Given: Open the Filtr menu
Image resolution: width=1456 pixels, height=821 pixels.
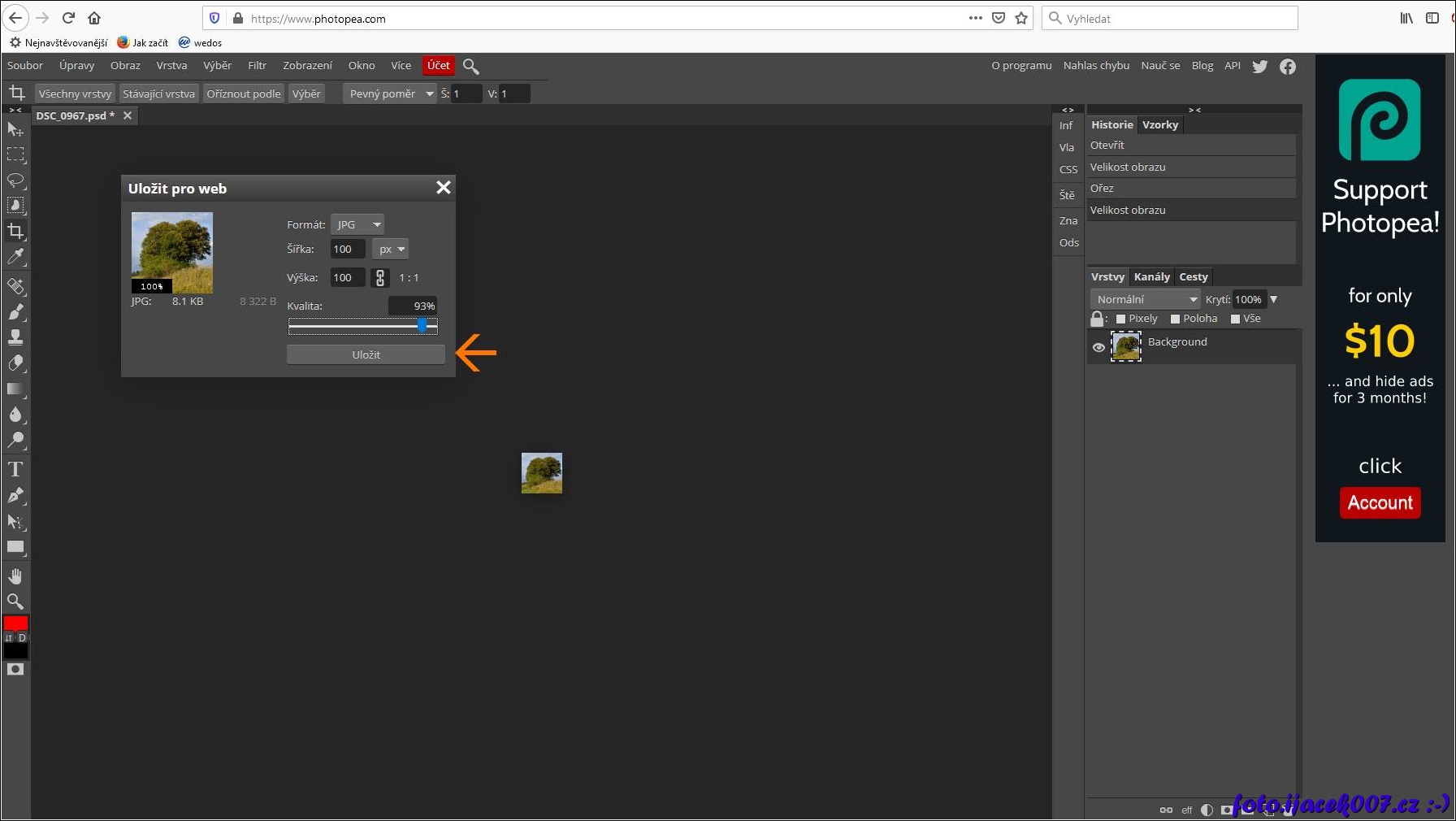Looking at the screenshot, I should (x=257, y=66).
